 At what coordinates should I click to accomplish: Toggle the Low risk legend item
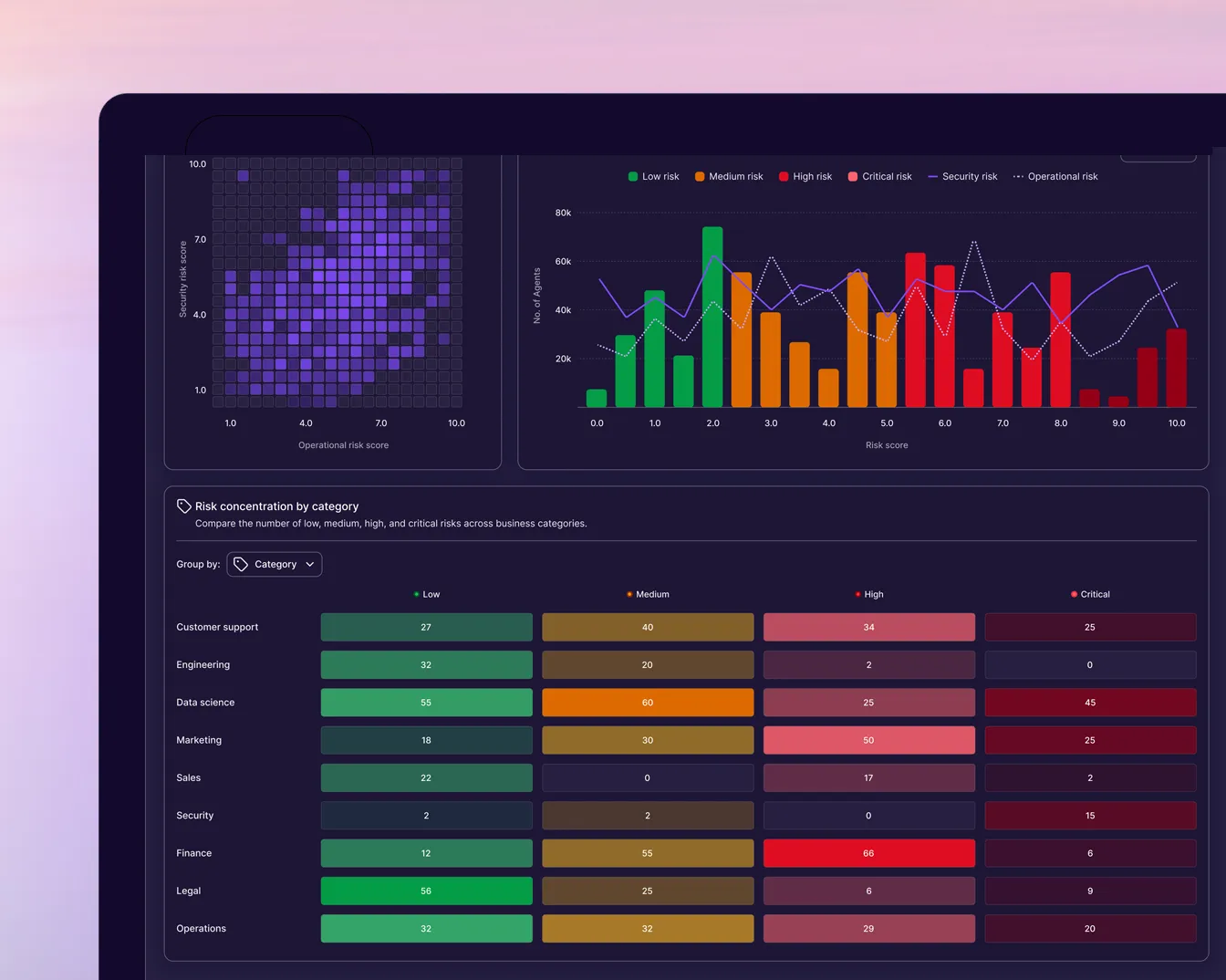tap(653, 176)
